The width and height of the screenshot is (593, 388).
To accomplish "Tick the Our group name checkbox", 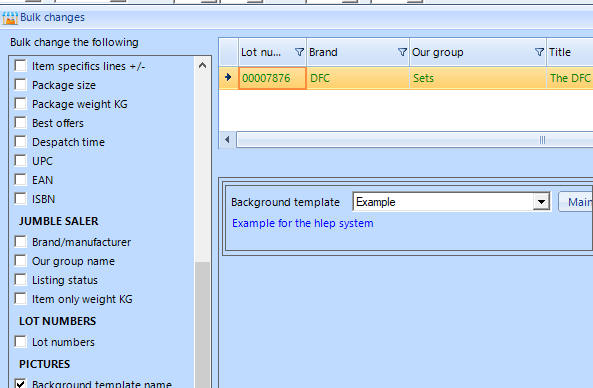I will tap(20, 260).
